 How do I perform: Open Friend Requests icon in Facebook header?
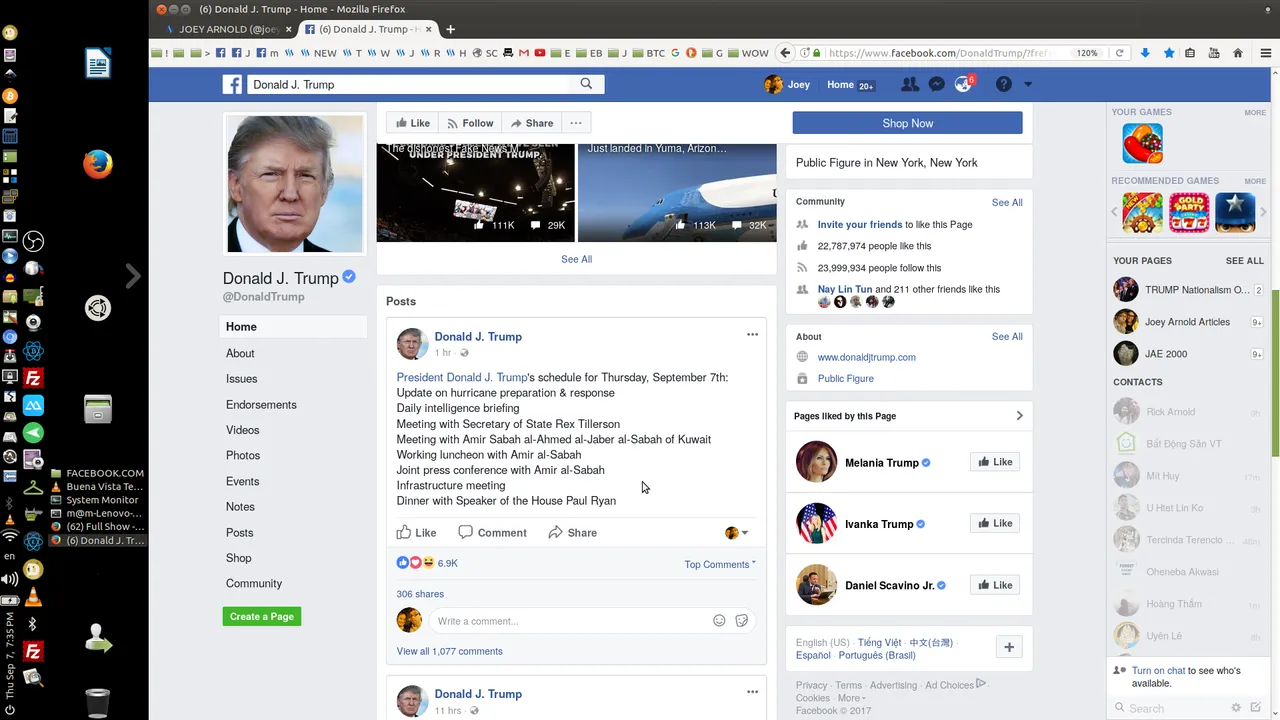[909, 85]
